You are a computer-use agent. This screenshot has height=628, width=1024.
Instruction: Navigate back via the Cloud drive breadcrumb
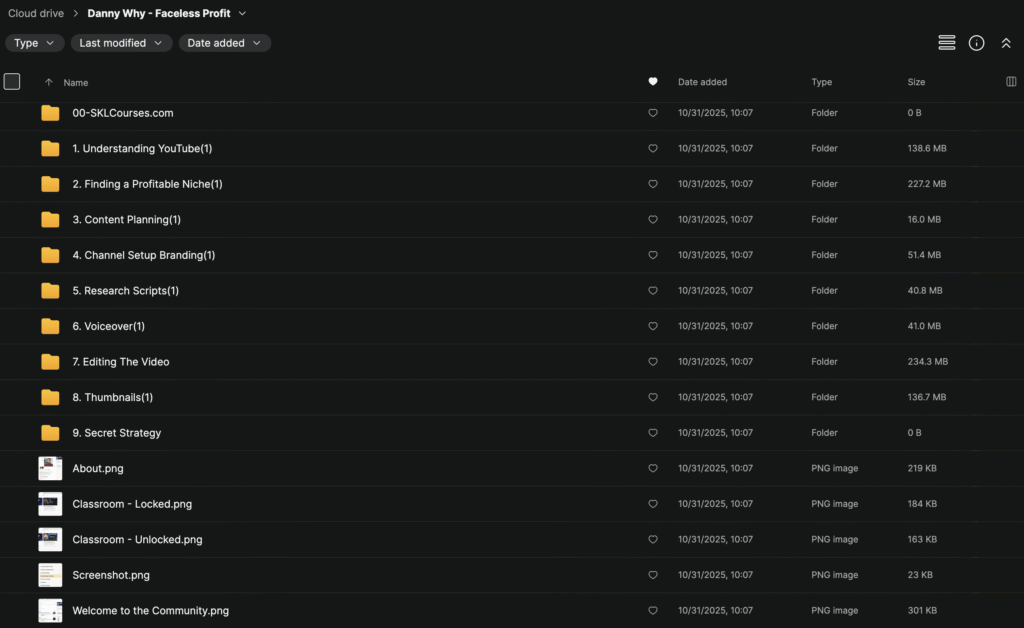(35, 13)
